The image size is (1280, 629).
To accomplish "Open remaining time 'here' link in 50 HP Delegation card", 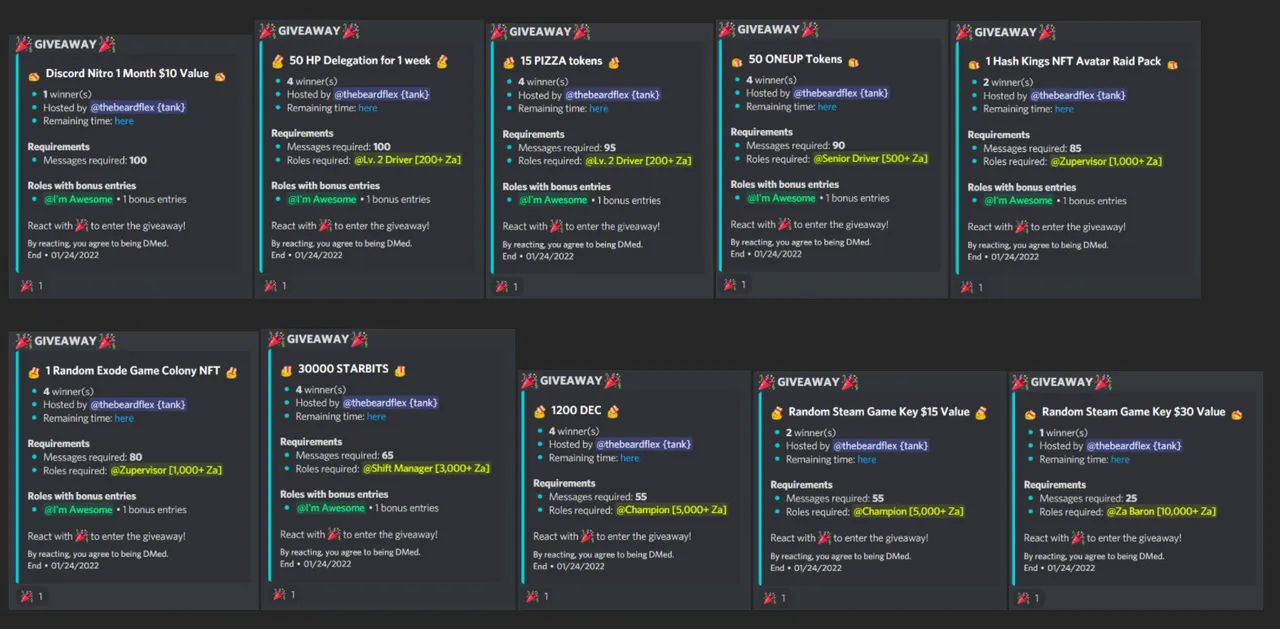I will pos(367,108).
